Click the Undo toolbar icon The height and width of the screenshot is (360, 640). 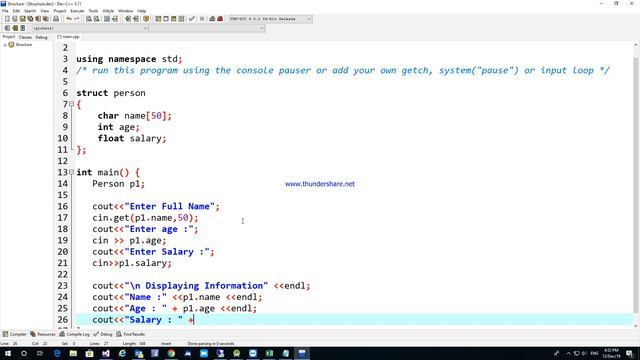[x=69, y=19]
